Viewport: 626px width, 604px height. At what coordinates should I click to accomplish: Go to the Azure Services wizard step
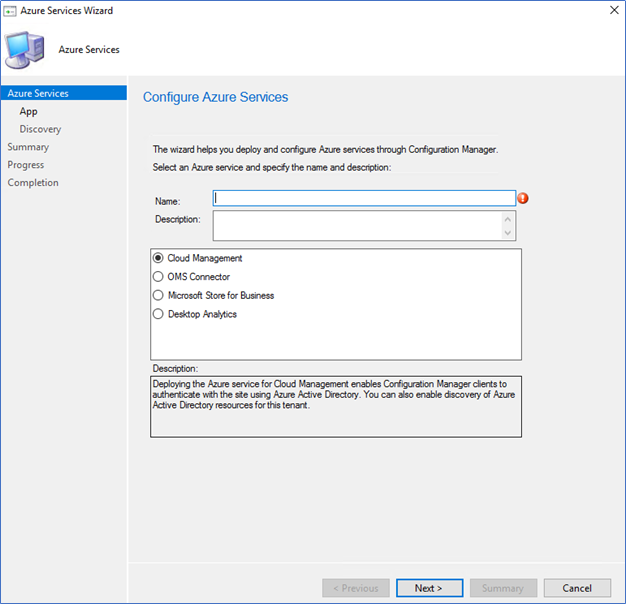(63, 93)
